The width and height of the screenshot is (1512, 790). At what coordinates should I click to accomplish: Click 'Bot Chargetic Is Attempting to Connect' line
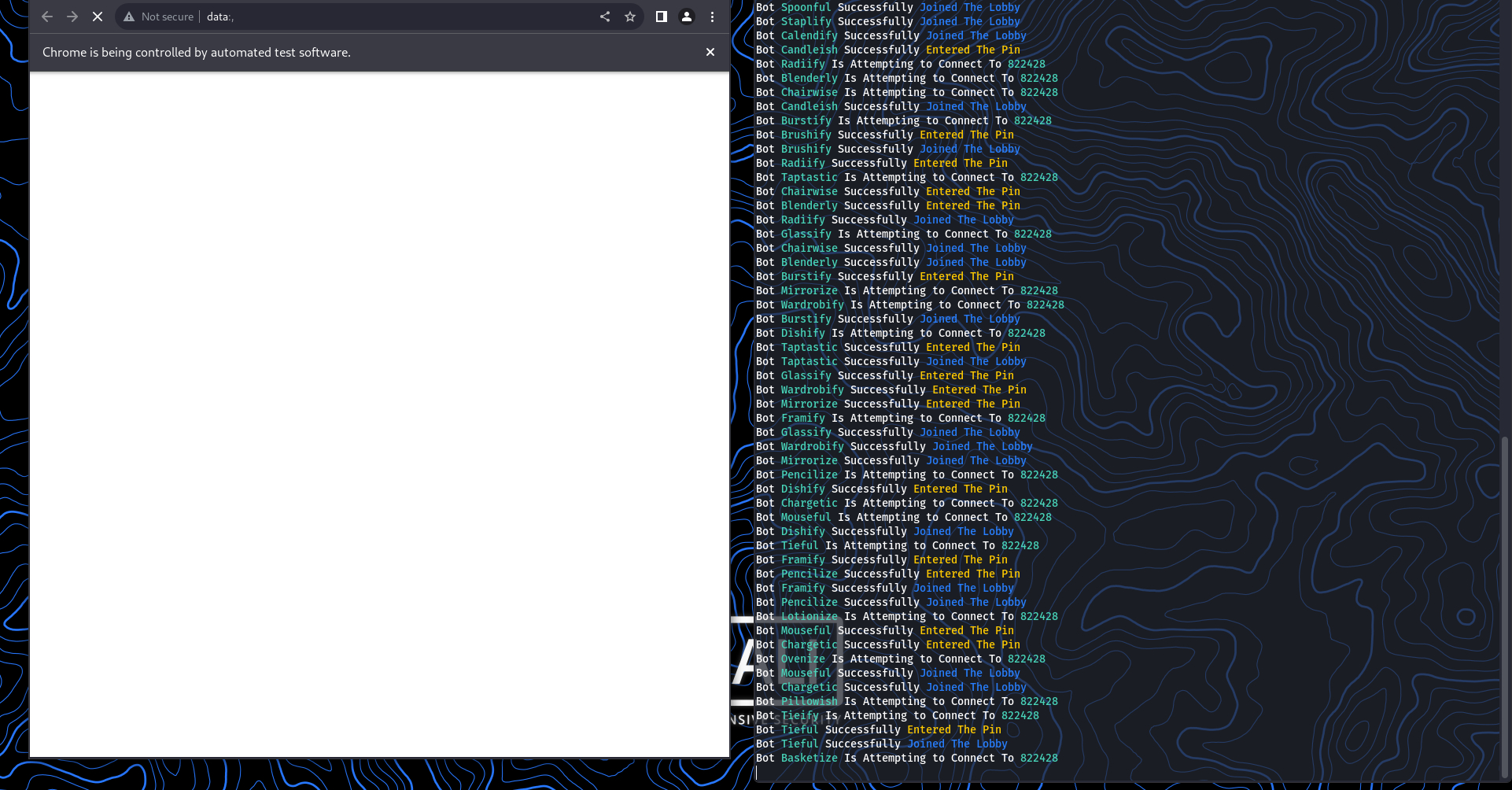tap(907, 503)
